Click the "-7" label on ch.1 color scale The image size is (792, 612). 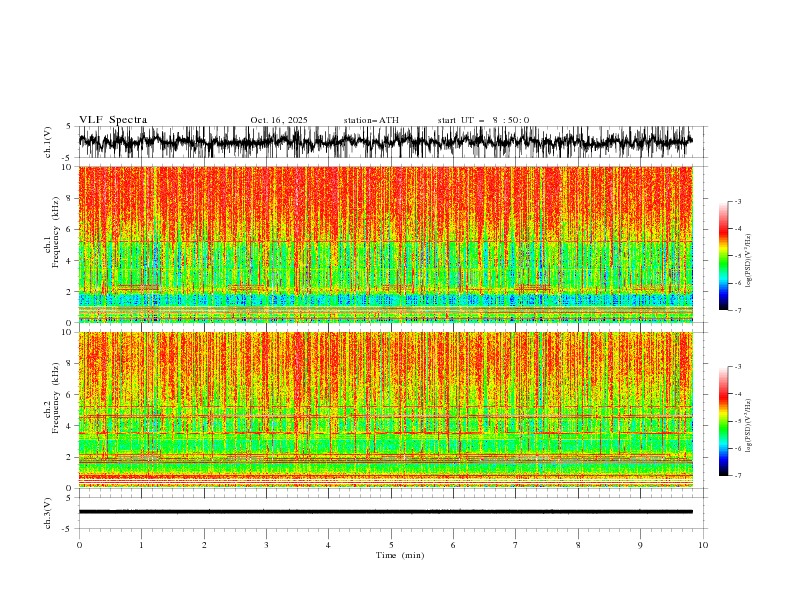tap(738, 311)
